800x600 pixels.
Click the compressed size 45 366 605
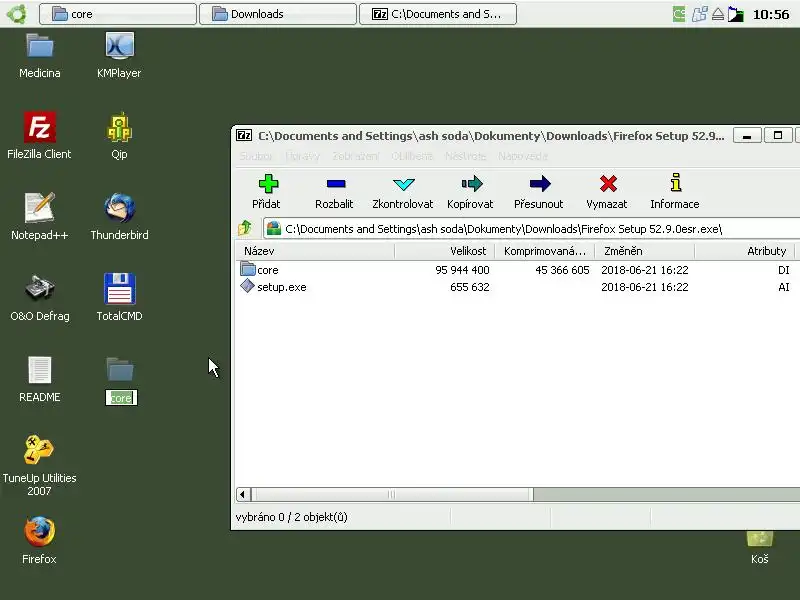click(x=562, y=270)
